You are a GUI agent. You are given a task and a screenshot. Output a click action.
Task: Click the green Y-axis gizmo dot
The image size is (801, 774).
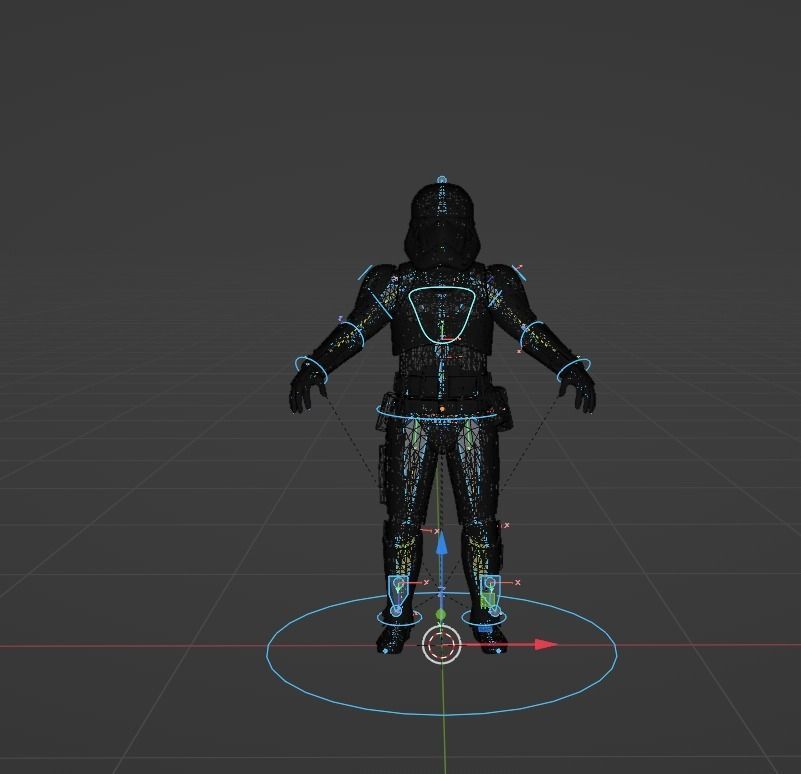point(441,614)
